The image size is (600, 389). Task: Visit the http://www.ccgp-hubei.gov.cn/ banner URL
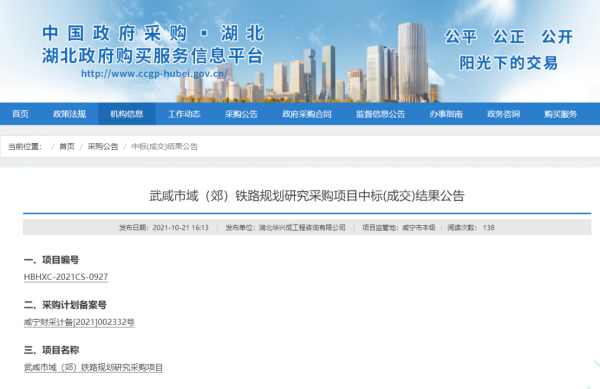pos(154,73)
